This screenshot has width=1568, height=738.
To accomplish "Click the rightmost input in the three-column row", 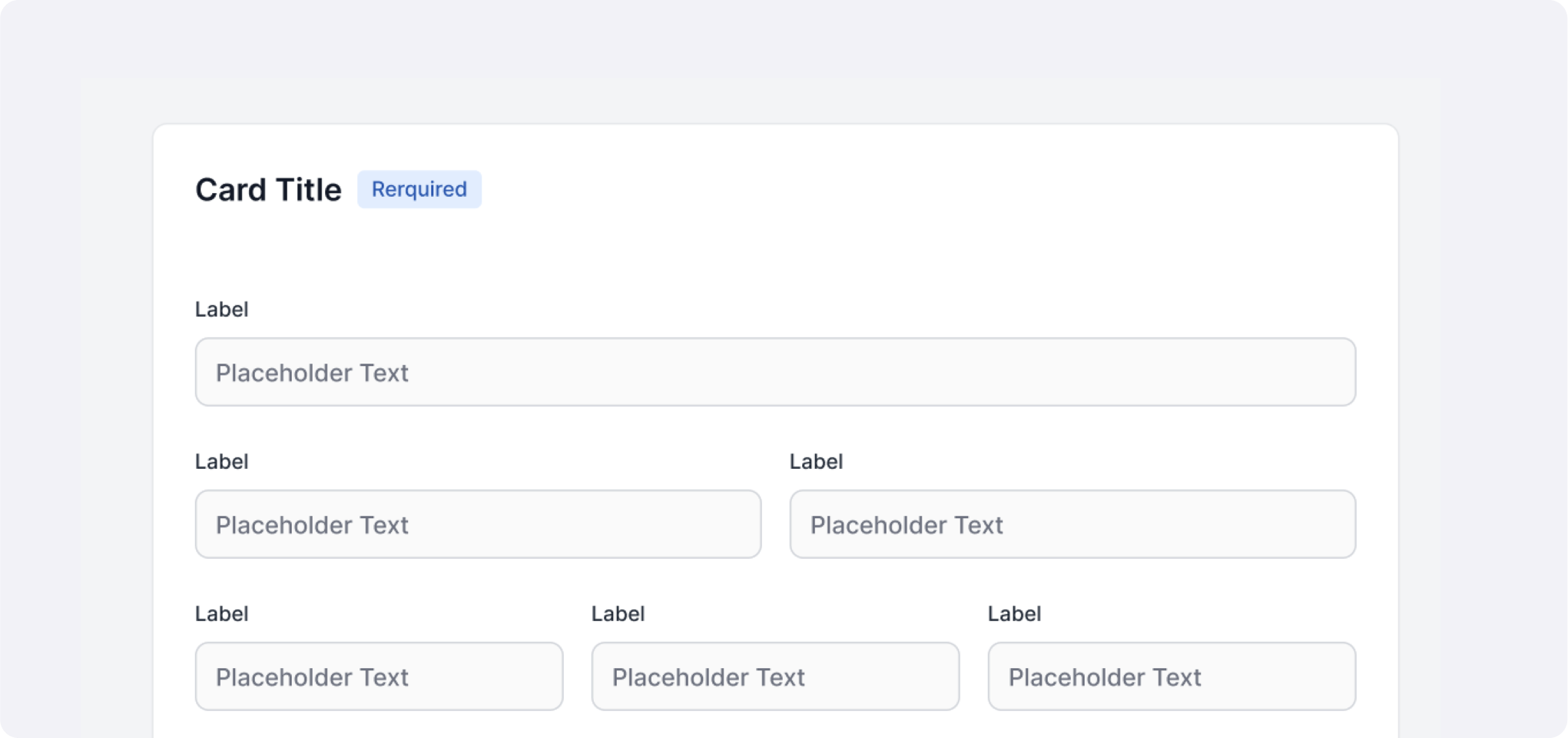I will [x=1172, y=676].
